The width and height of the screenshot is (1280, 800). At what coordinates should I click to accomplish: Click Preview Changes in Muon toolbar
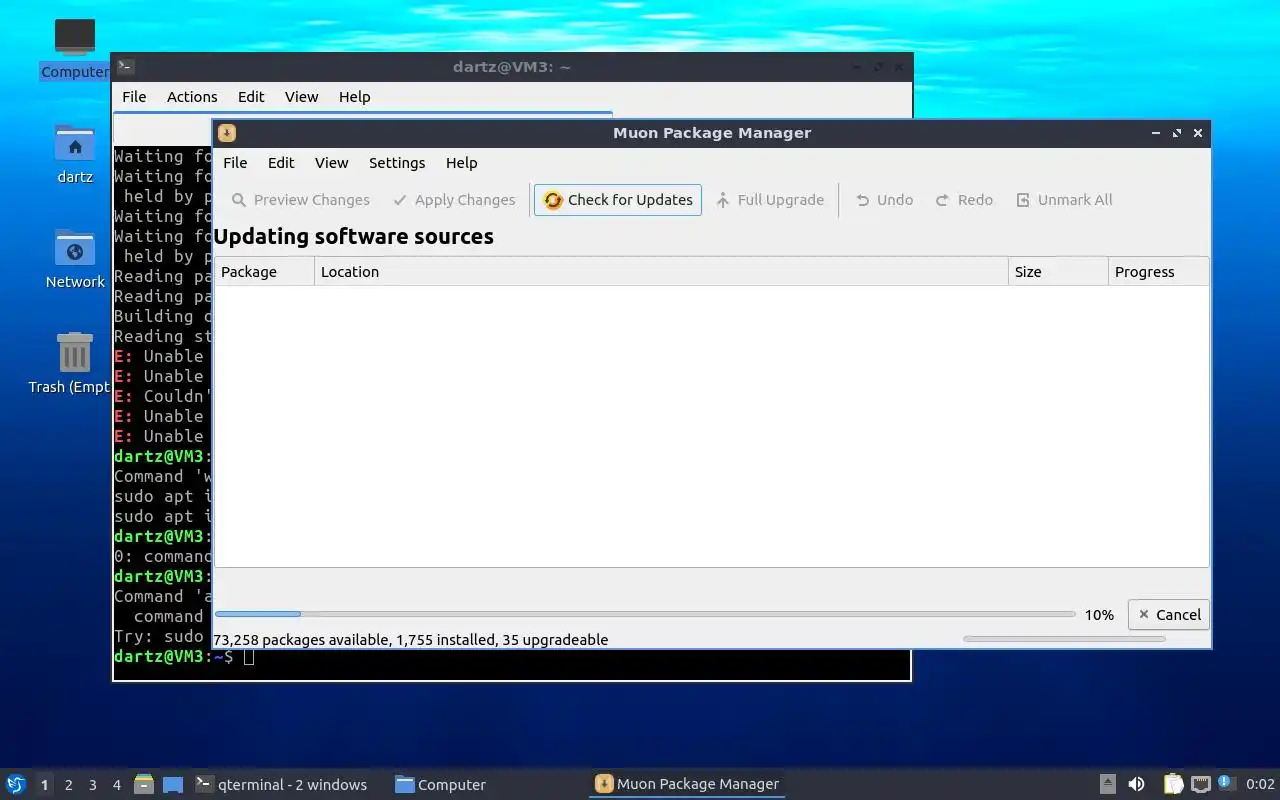click(x=300, y=200)
